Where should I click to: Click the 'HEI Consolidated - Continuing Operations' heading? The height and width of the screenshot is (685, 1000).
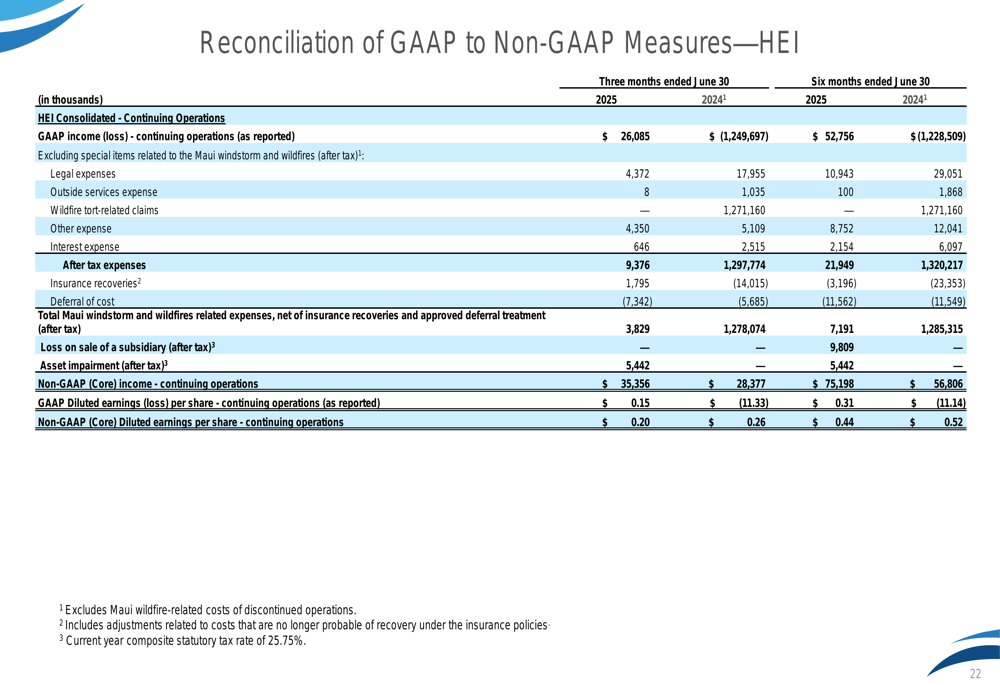click(131, 118)
